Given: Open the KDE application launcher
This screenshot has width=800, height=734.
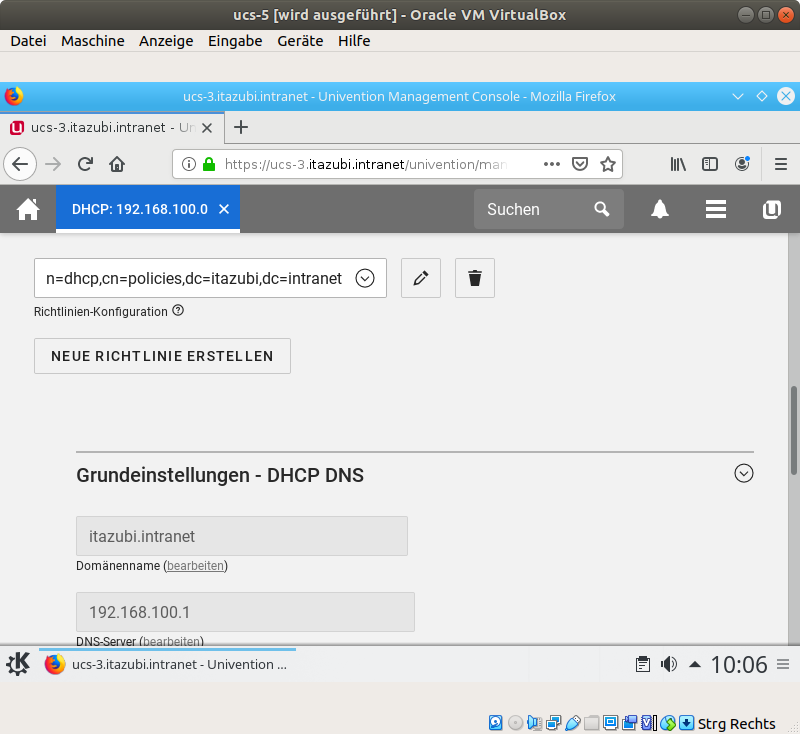Looking at the screenshot, I should 18,664.
